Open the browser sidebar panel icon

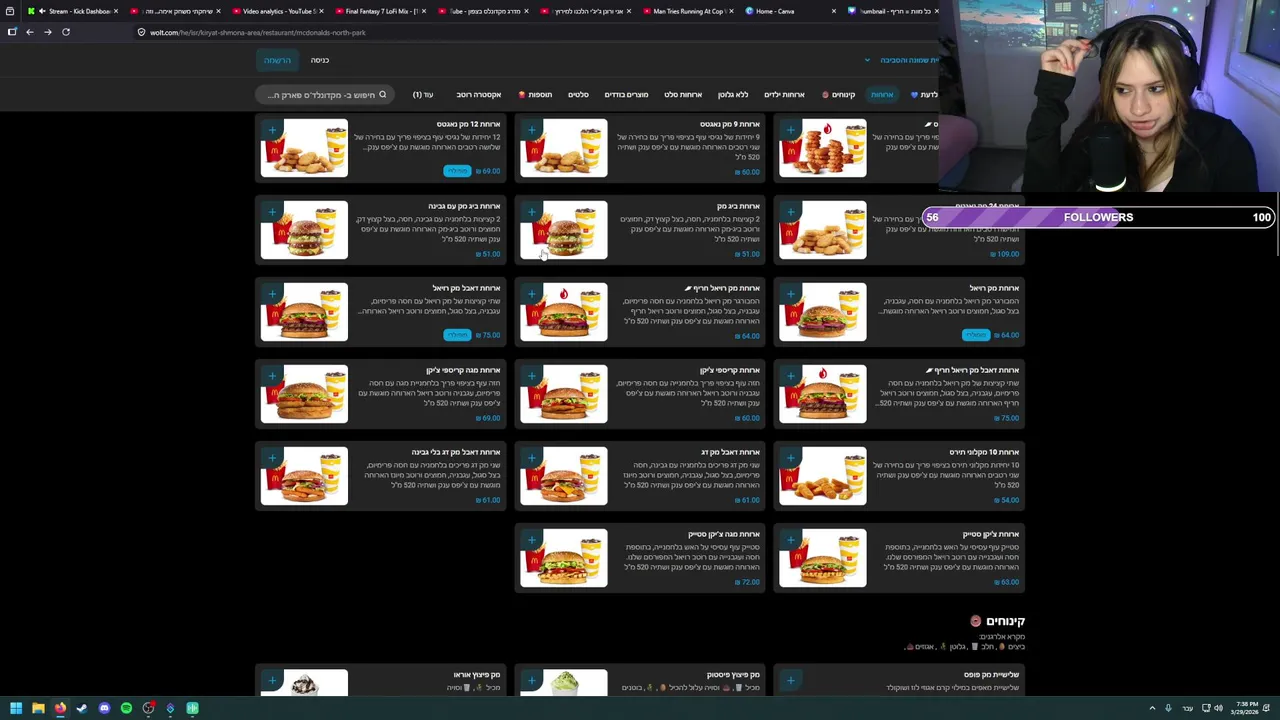[12, 32]
